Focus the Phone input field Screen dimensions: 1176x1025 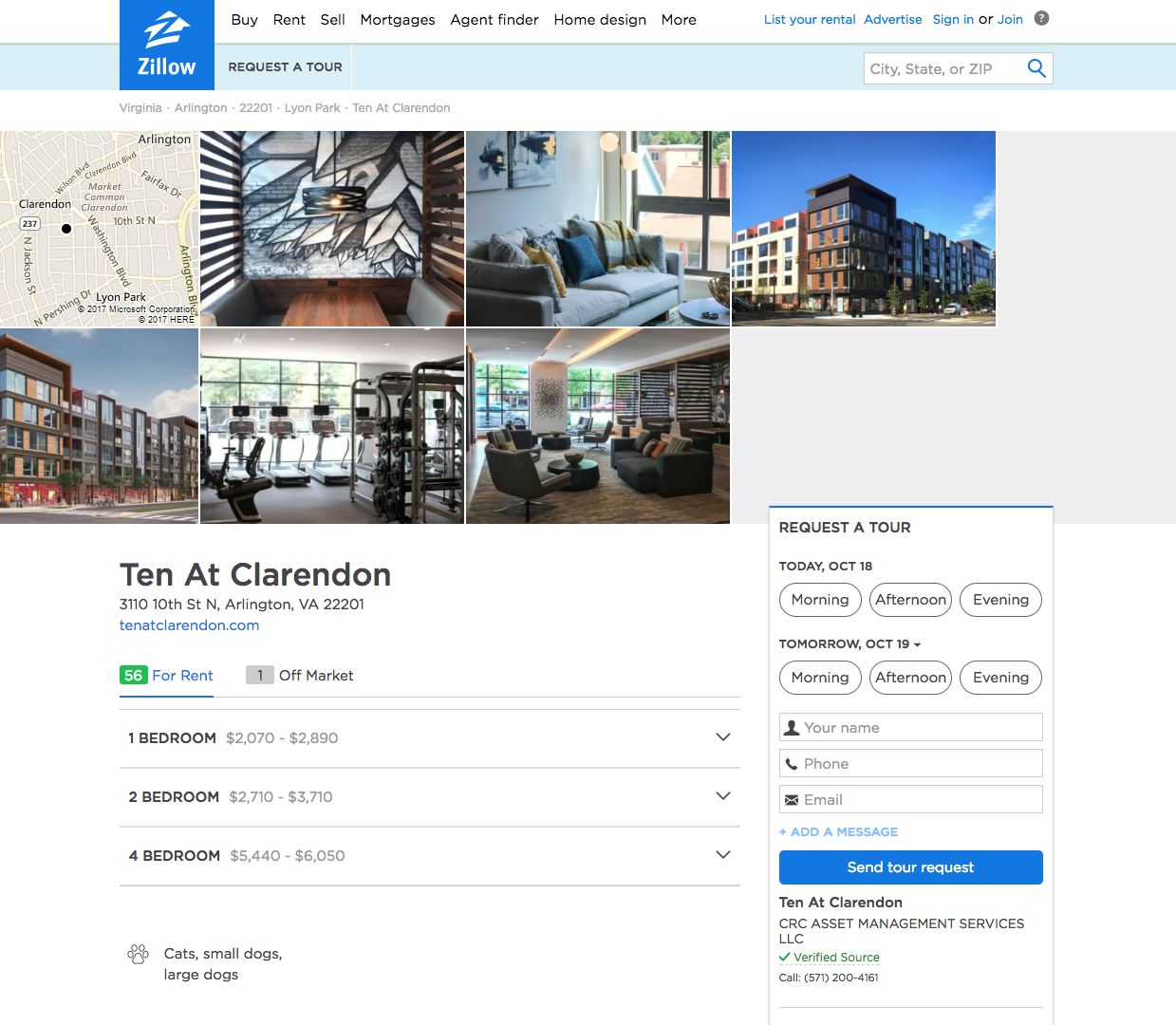[910, 763]
